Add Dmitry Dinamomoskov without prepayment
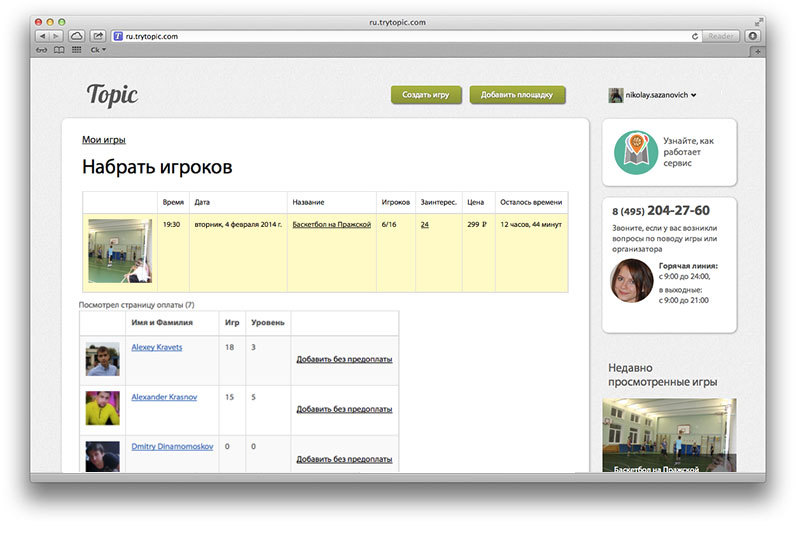Image resolution: width=800 pixels, height=533 pixels. (x=344, y=459)
